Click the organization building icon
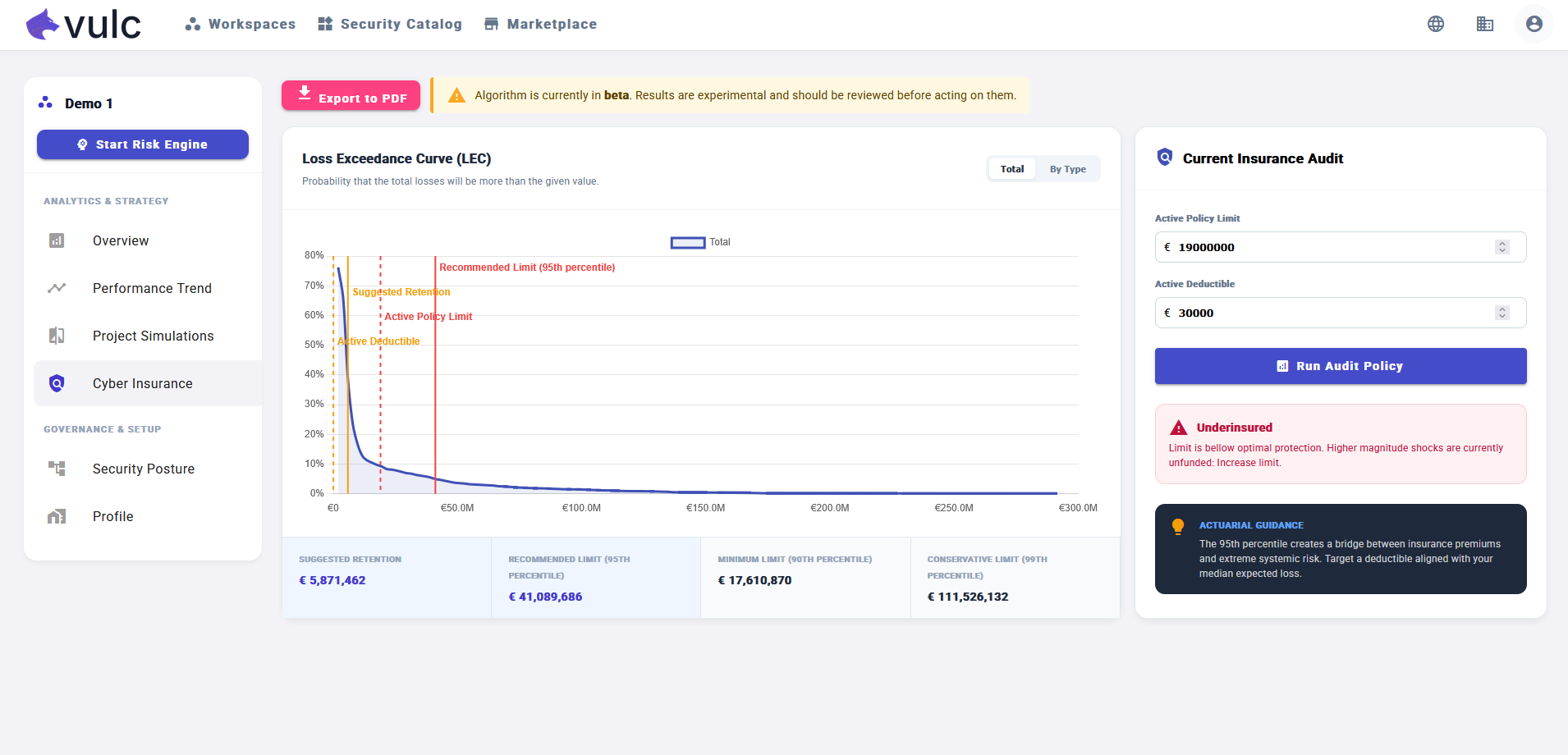The image size is (1568, 755). coord(1484,24)
